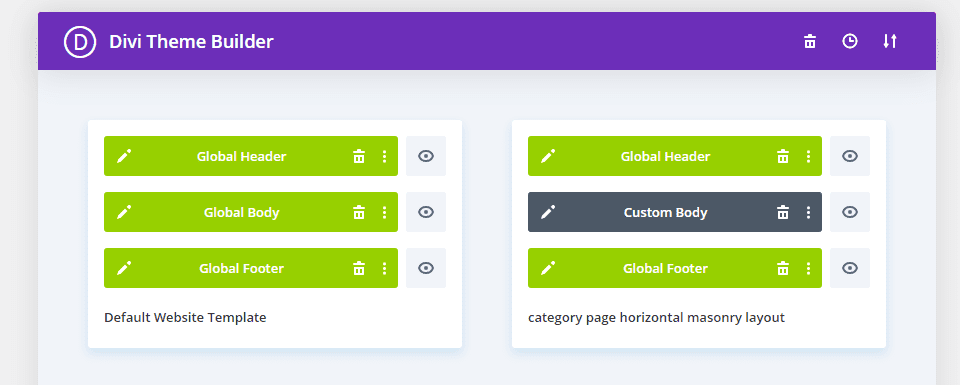Screen dimensions: 960x385
Task: Toggle Custom Body visibility eye icon
Action: pyautogui.click(x=850, y=212)
